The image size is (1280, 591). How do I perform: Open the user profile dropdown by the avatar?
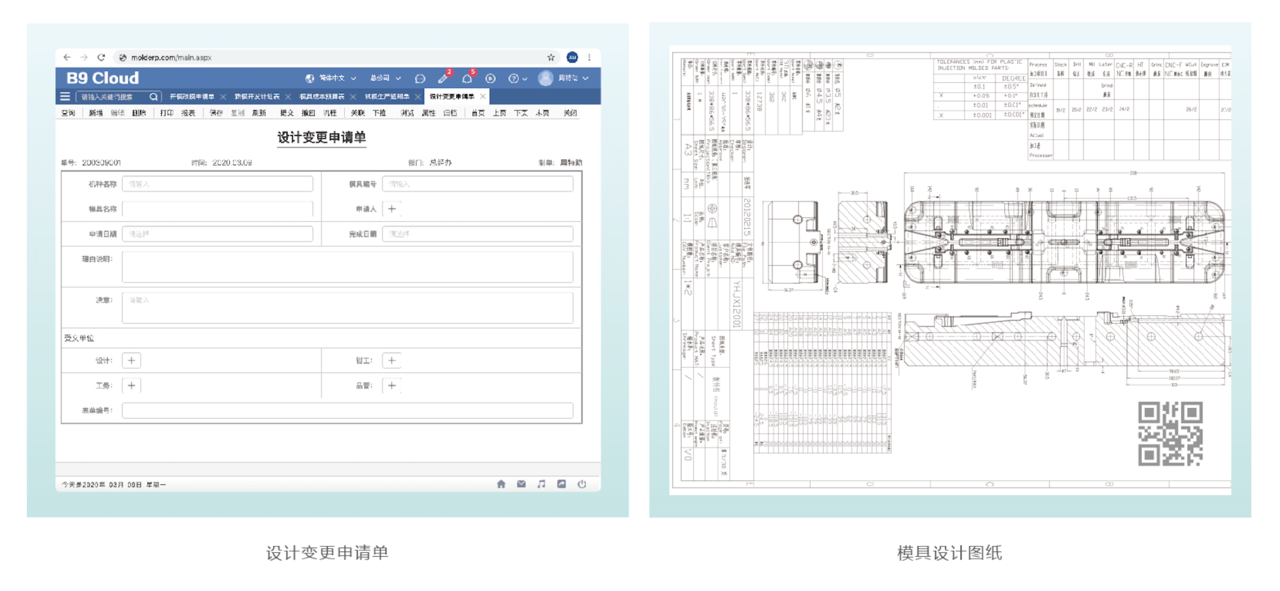[564, 78]
